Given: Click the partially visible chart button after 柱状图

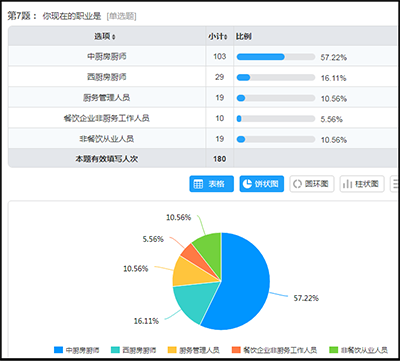Looking at the screenshot, I should coord(395,184).
